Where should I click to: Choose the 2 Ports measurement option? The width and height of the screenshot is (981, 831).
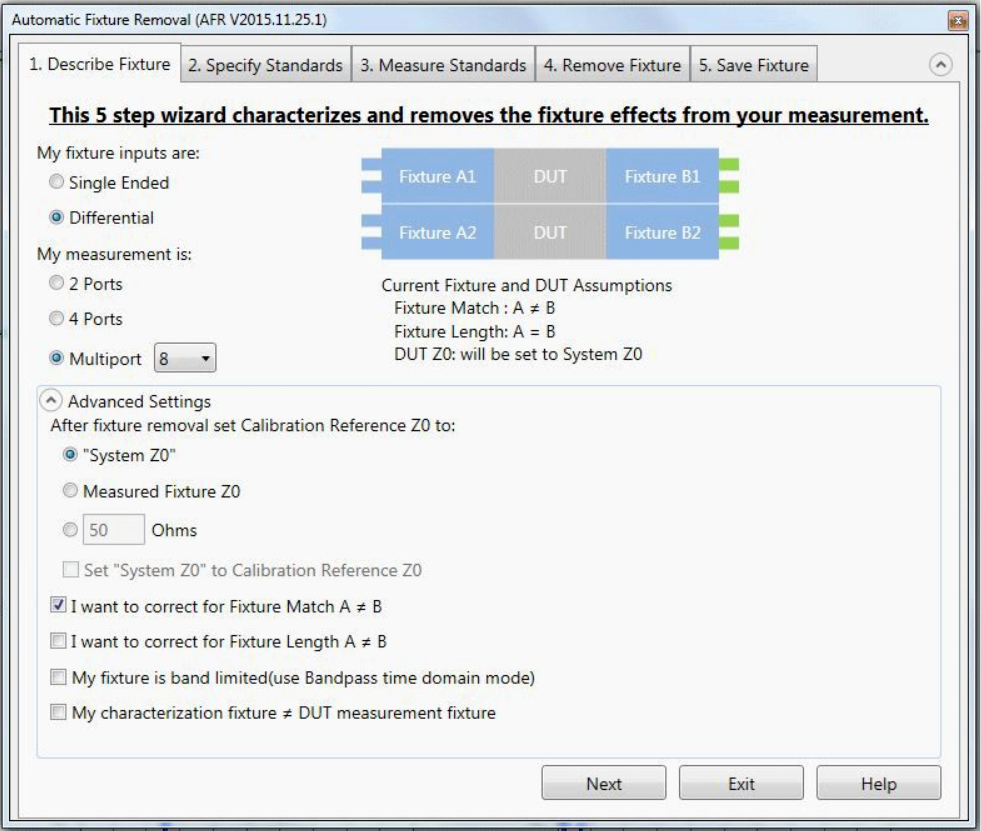pos(56,283)
